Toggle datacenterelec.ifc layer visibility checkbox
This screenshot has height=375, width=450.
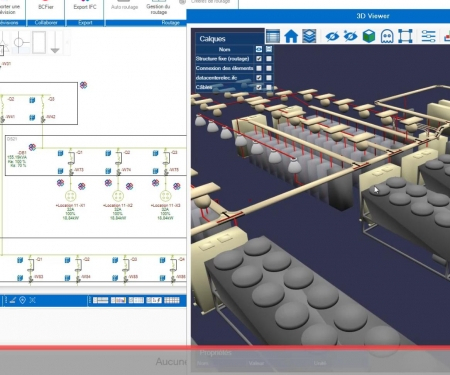tap(259, 78)
